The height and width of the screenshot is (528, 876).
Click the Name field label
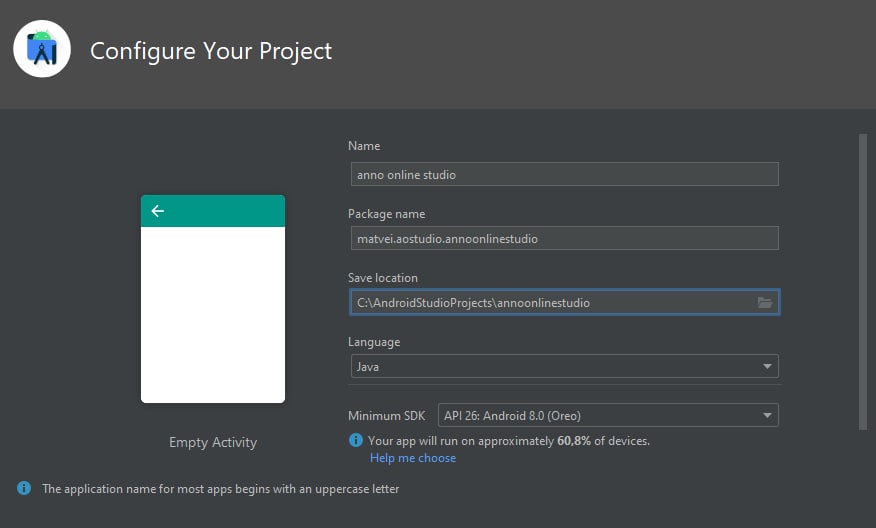click(x=364, y=146)
